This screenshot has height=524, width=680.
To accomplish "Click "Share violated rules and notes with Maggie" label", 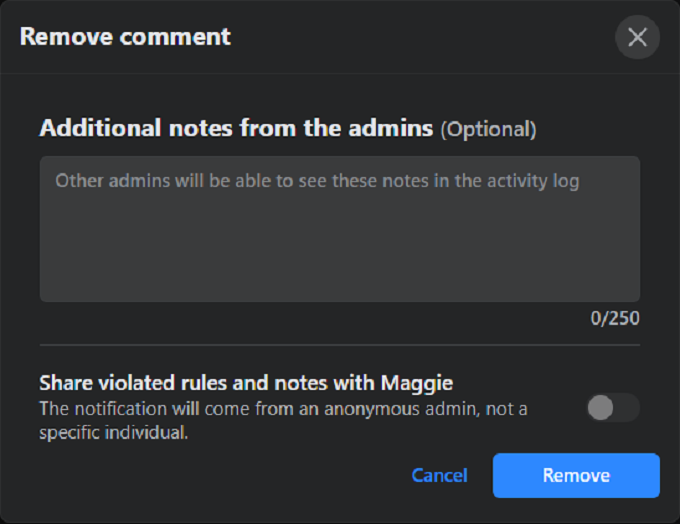I will click(x=246, y=383).
